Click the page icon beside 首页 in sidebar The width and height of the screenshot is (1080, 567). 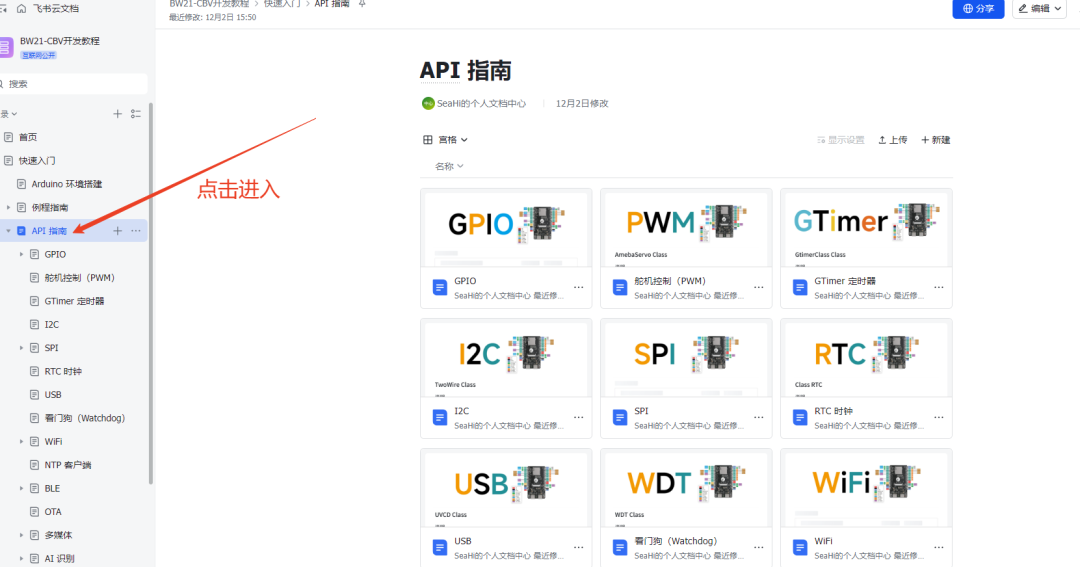click(8, 137)
